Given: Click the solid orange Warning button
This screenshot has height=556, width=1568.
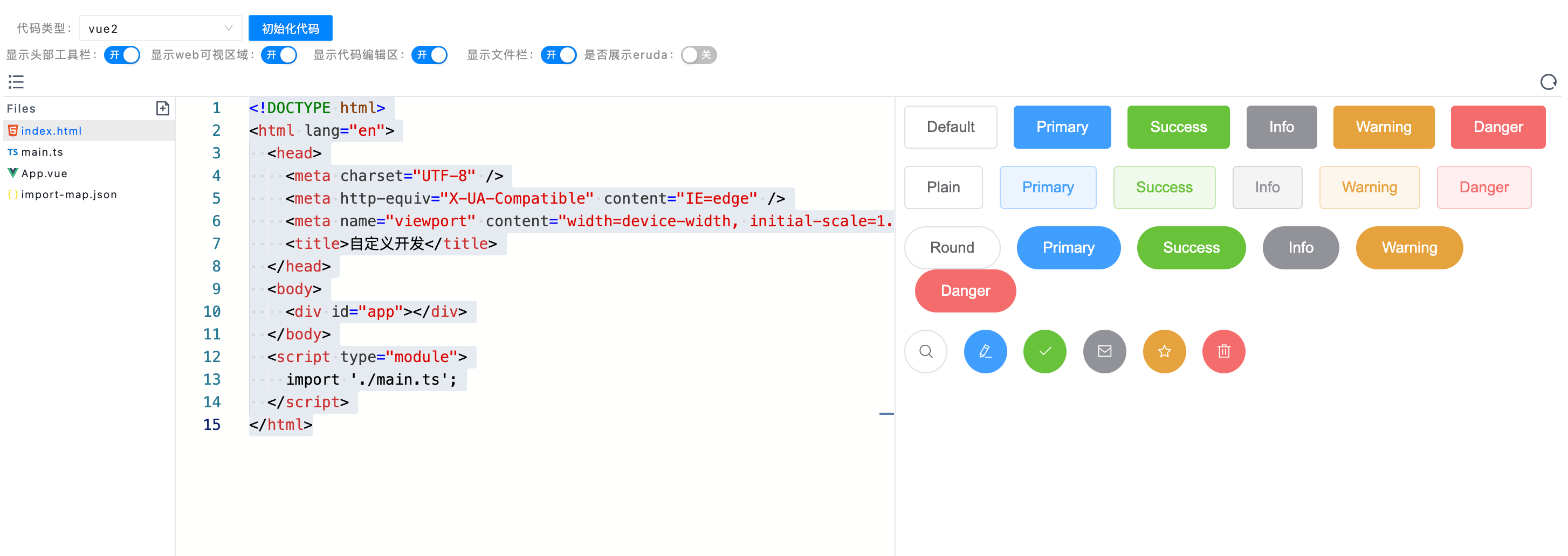Looking at the screenshot, I should [x=1384, y=127].
